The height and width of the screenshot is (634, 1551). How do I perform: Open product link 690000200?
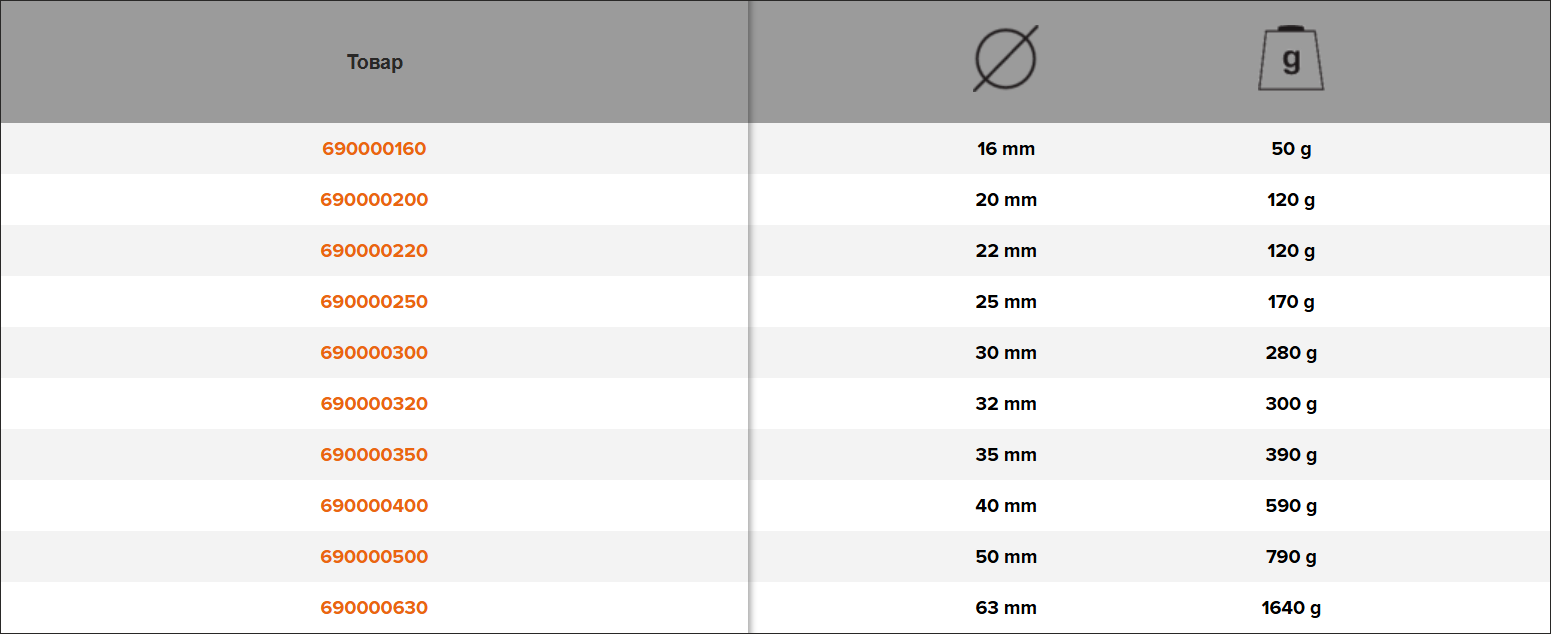pos(374,200)
